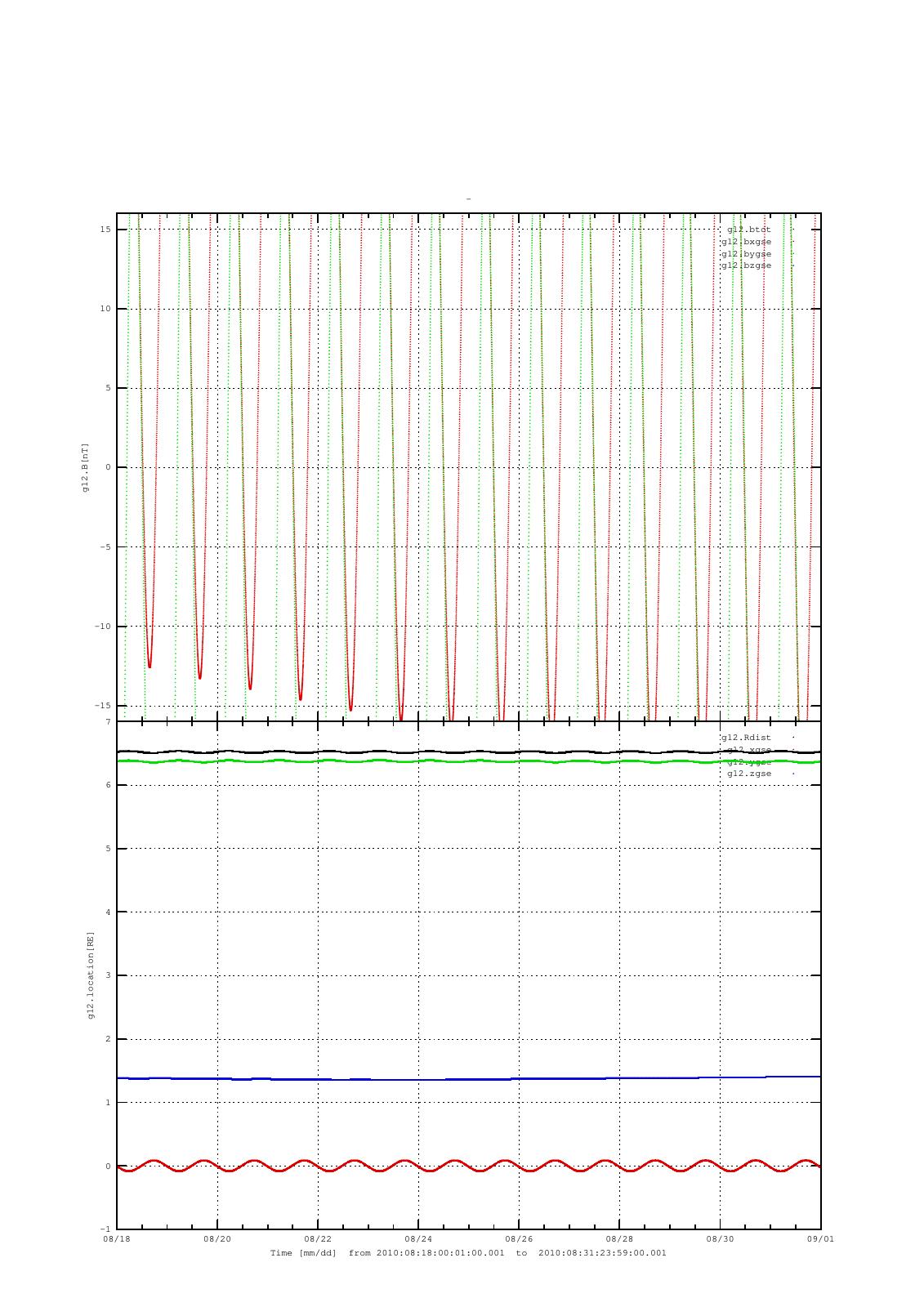Select the g12.bxgse legend label
The width and height of the screenshot is (924, 1307).
click(746, 242)
